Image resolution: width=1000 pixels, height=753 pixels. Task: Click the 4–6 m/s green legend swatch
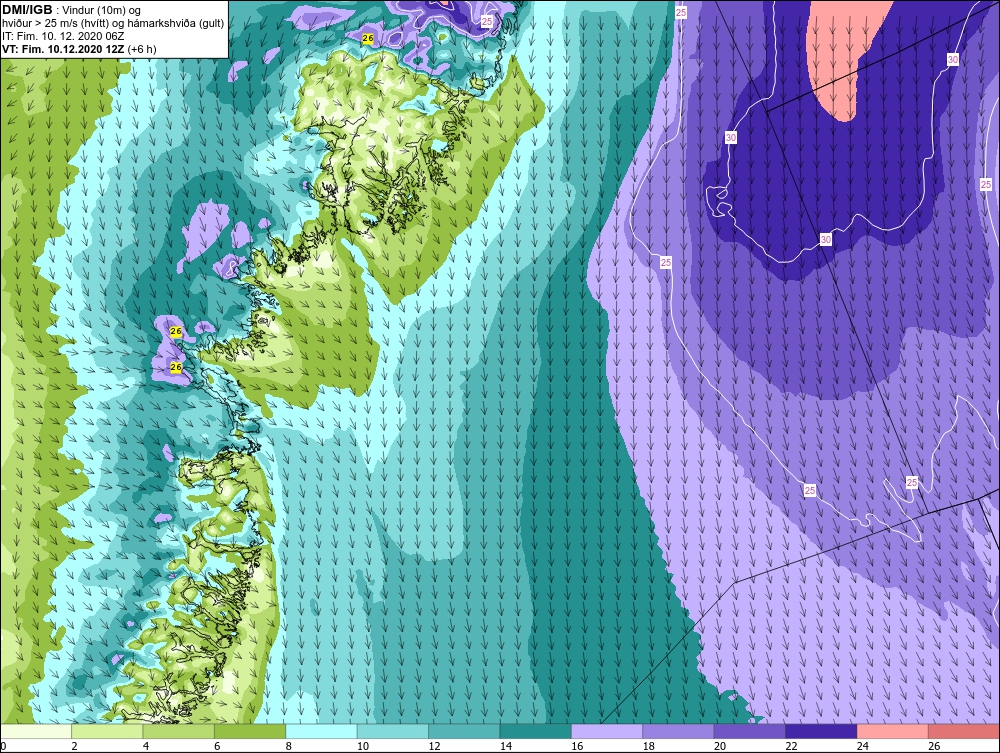pyautogui.click(x=179, y=731)
